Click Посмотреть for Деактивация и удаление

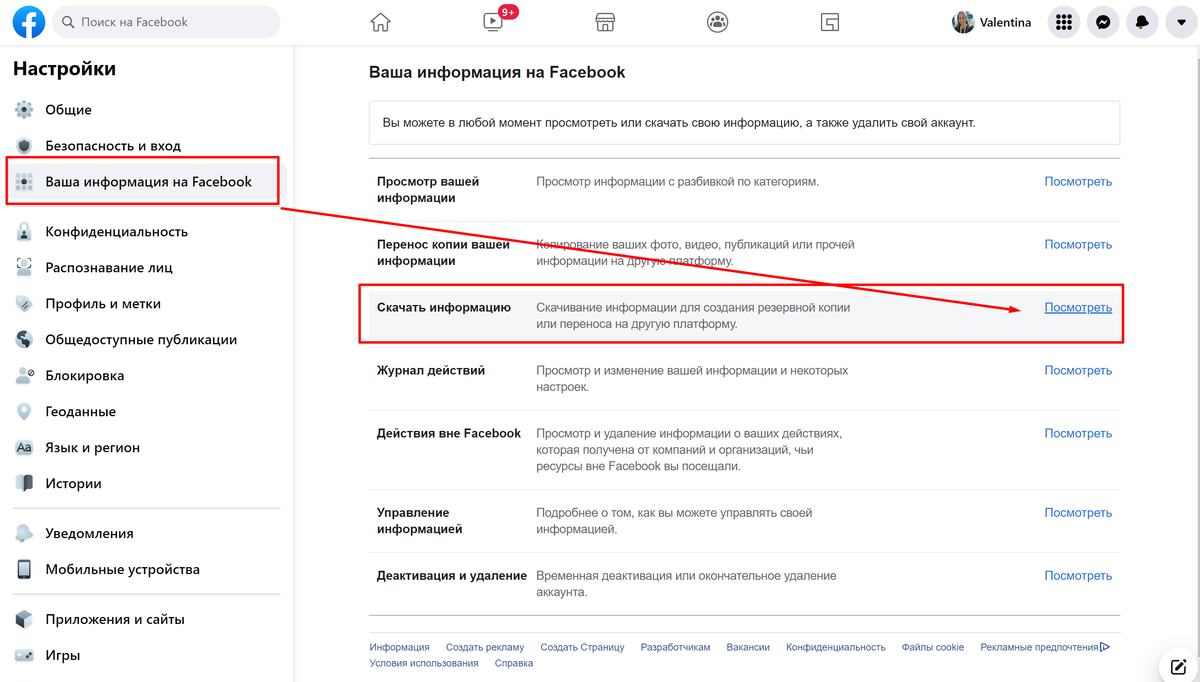(1078, 576)
